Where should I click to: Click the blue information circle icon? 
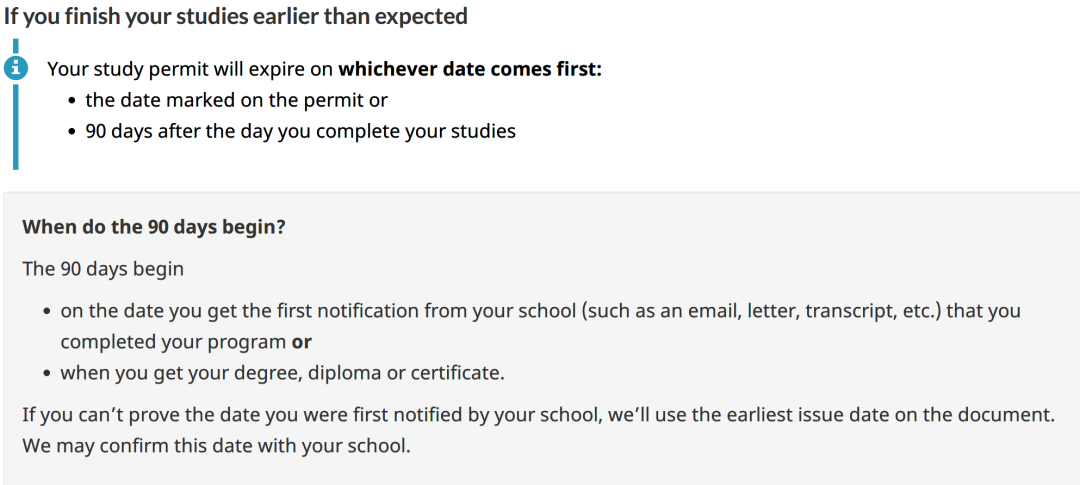click(15, 68)
